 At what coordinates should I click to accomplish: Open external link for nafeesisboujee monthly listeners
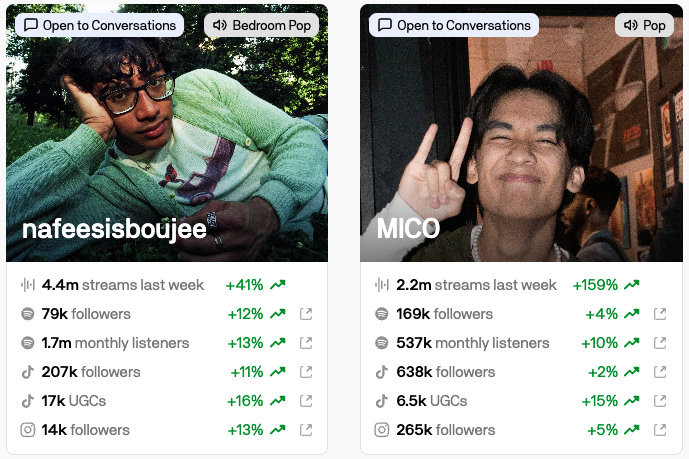click(x=306, y=343)
